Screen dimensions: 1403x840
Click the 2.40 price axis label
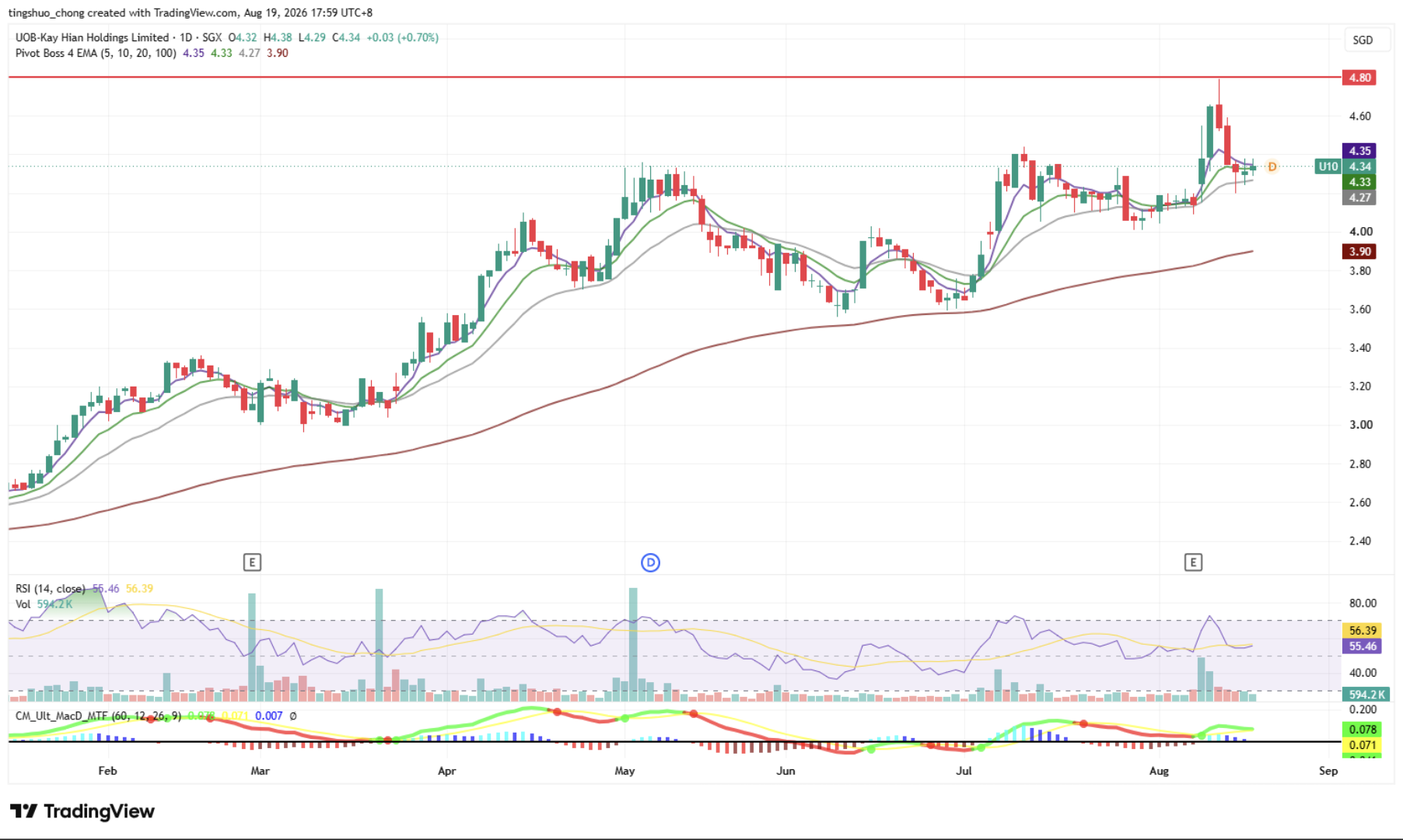pyautogui.click(x=1360, y=541)
